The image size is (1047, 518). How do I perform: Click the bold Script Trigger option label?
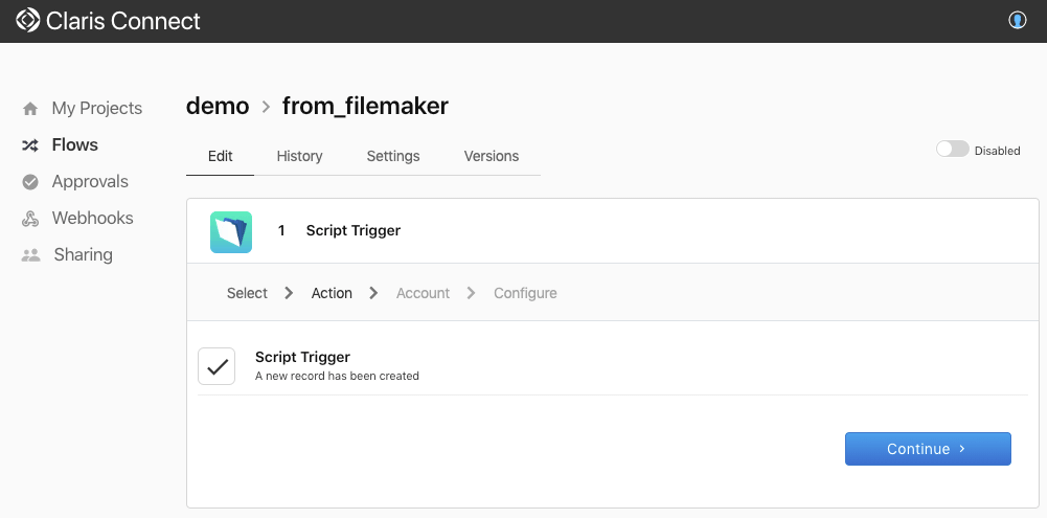coord(302,357)
